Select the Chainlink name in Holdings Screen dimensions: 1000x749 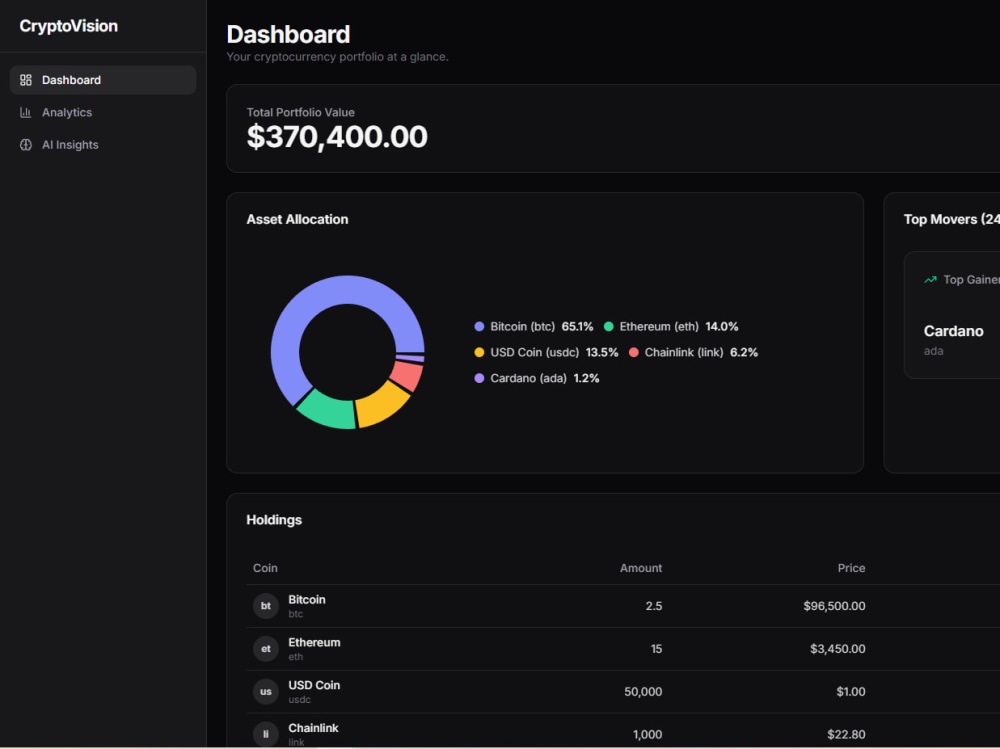313,728
